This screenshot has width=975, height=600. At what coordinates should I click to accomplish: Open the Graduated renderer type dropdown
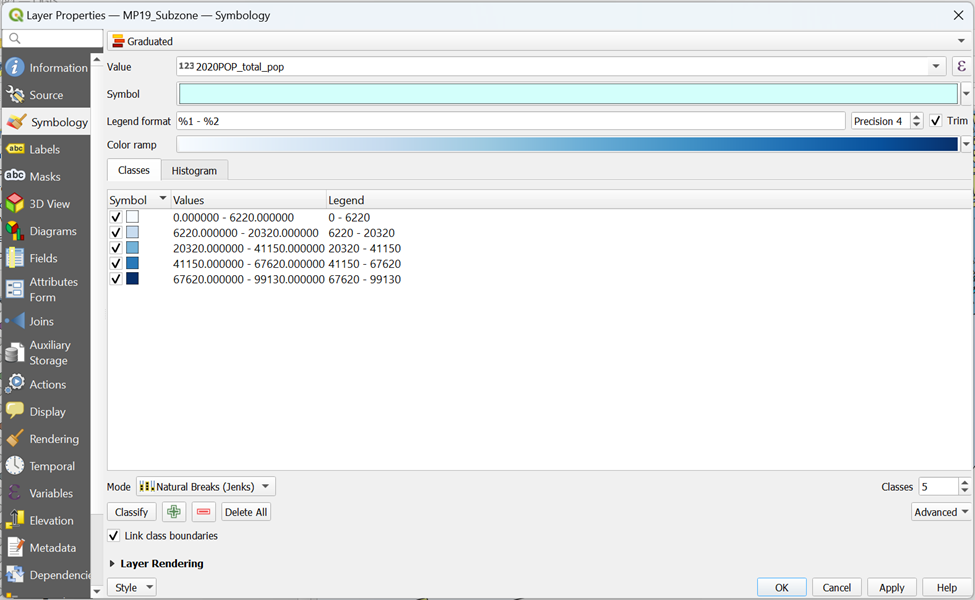click(x=539, y=41)
